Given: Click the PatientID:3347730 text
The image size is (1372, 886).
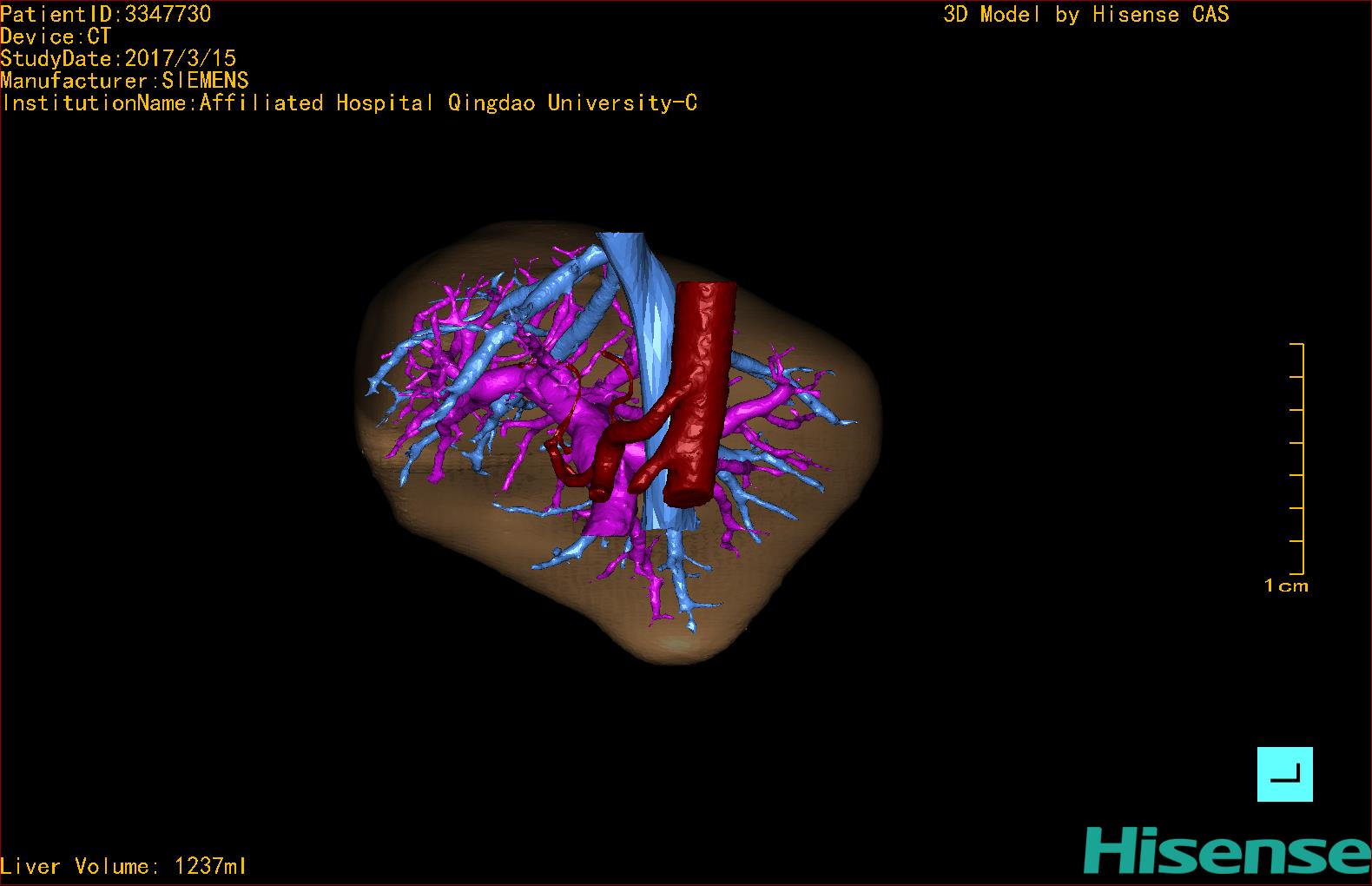Looking at the screenshot, I should [106, 14].
